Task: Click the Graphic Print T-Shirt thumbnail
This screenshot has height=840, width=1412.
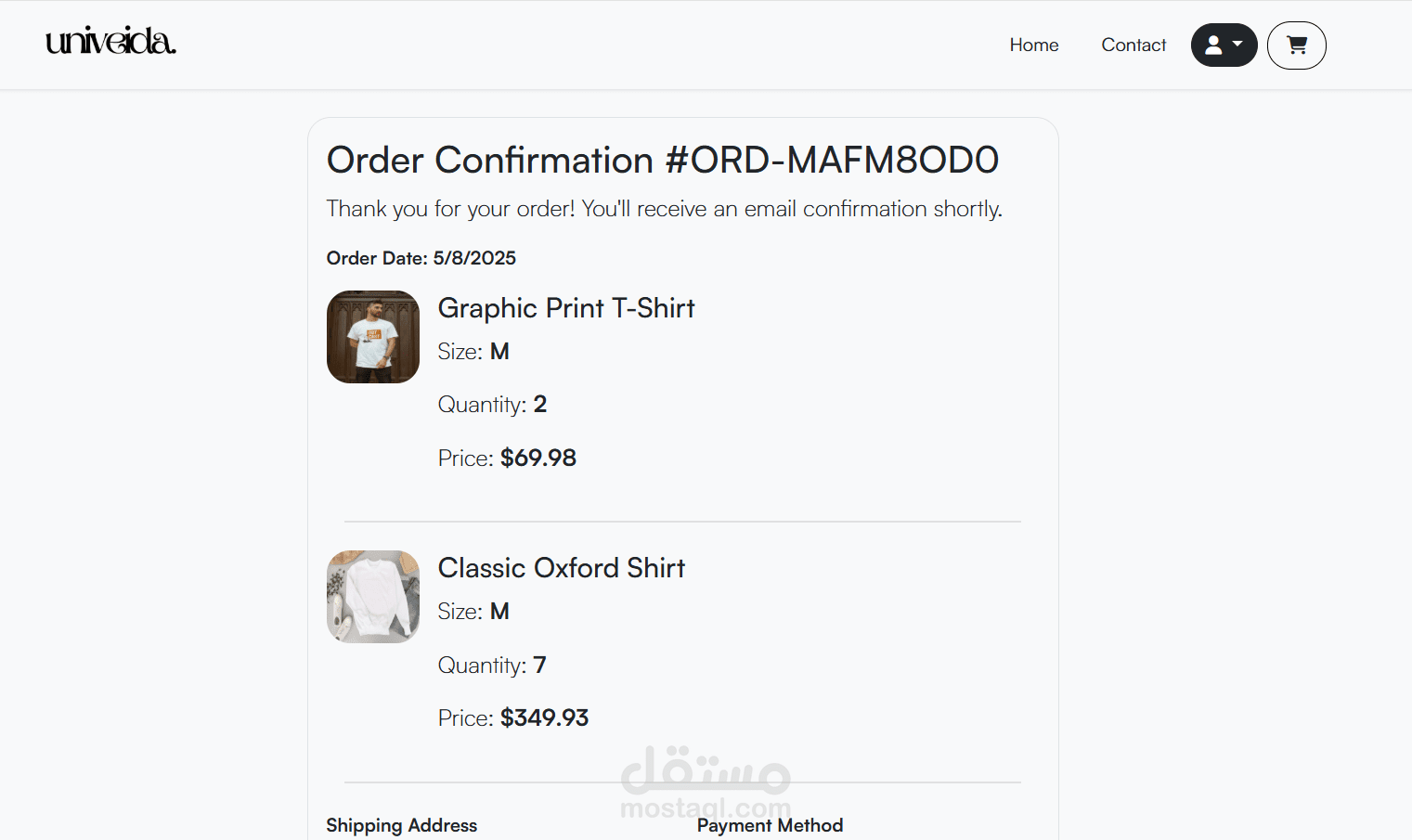Action: [x=373, y=337]
